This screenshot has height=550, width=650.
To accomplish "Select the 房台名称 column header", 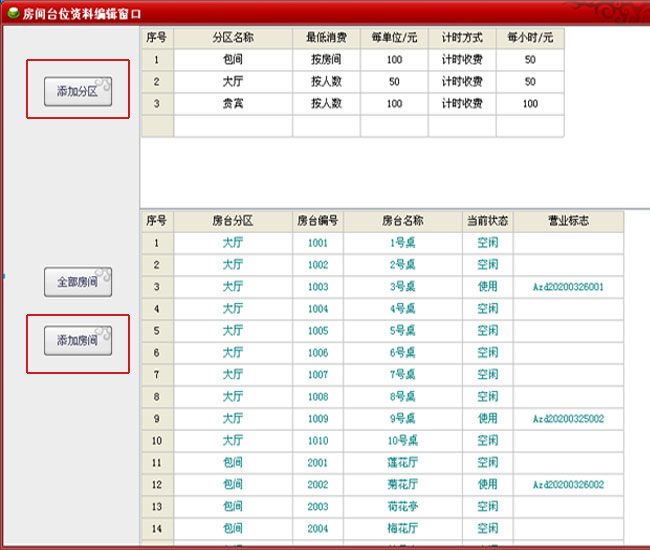I will (x=403, y=221).
